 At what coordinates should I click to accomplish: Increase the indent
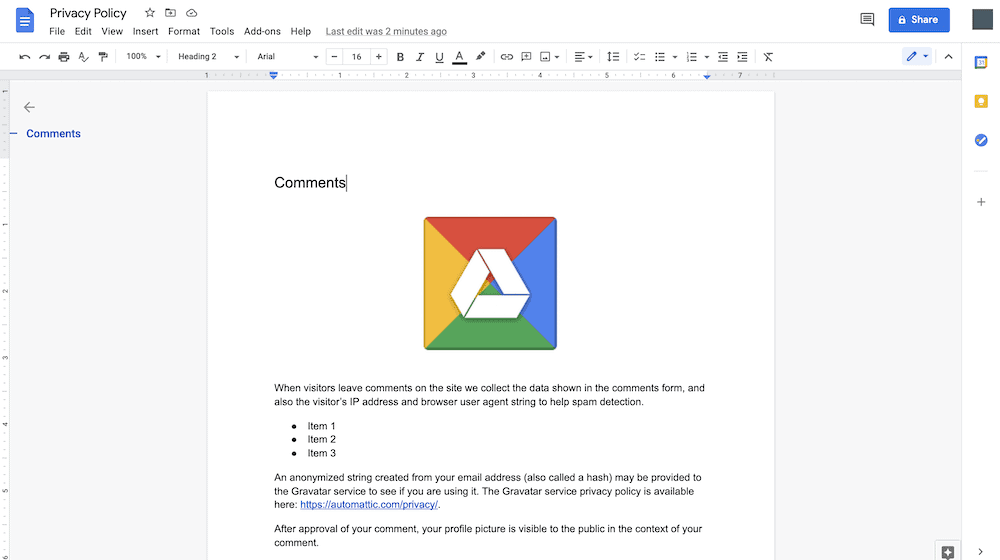click(742, 57)
